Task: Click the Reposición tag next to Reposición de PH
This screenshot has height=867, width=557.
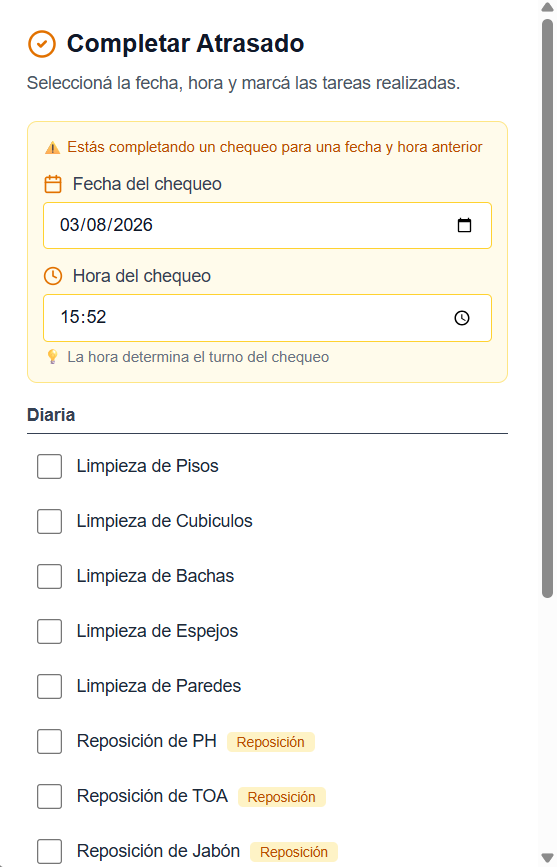Action: click(x=270, y=742)
